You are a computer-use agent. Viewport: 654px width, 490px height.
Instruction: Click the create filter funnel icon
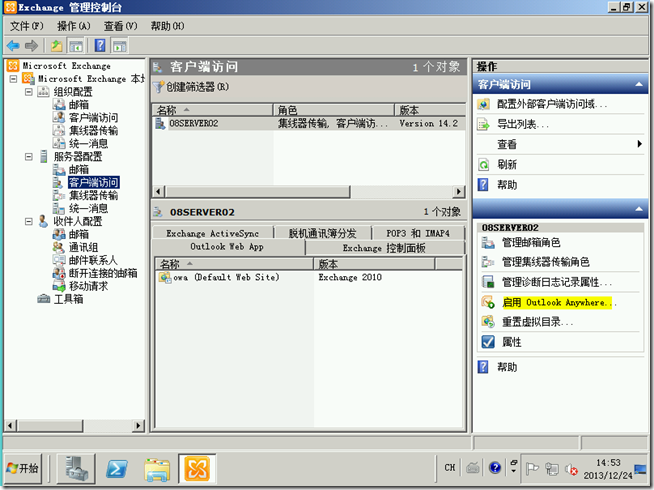158,87
